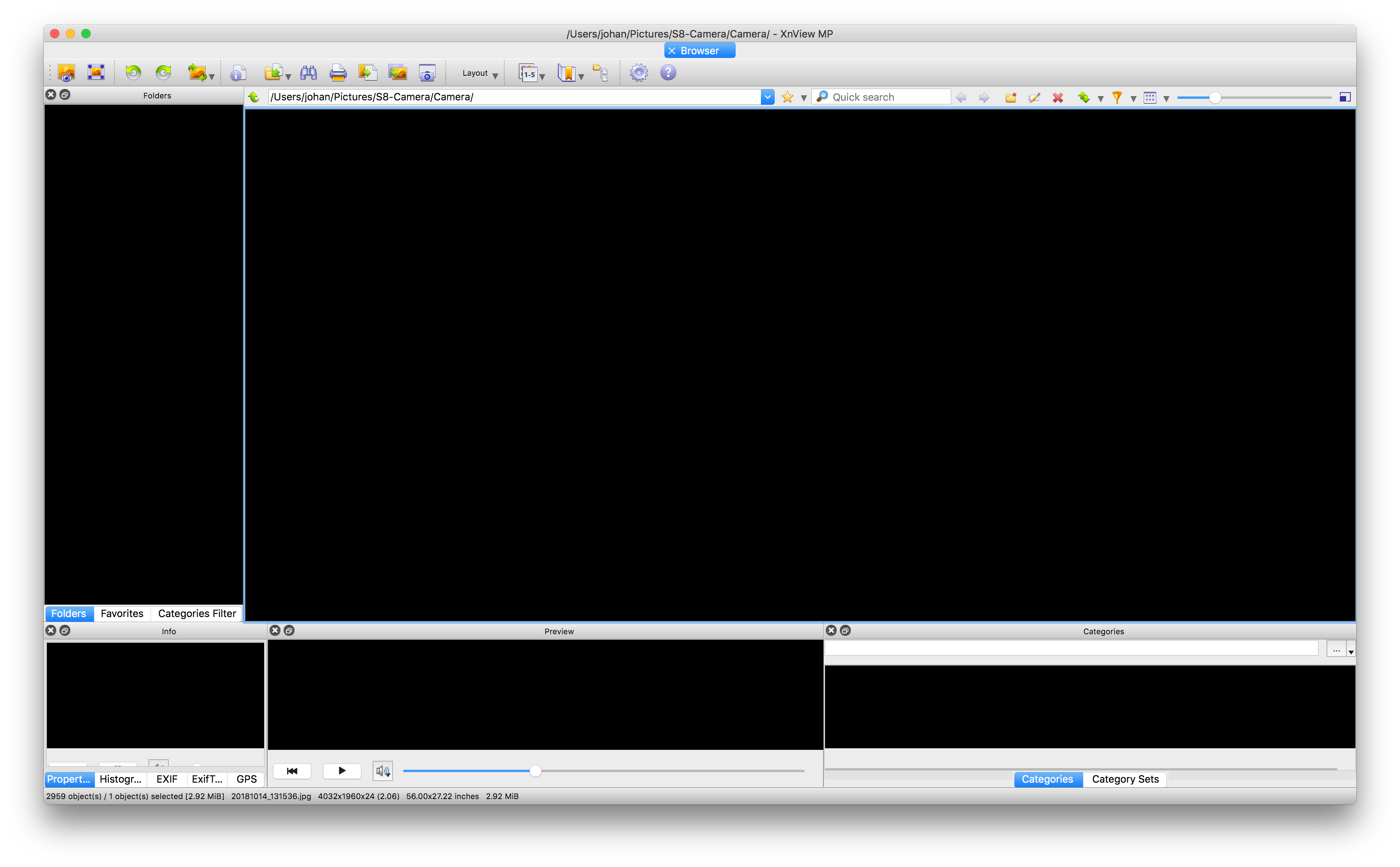Click the rename pencil icon
Viewport: 1400px width, 867px height.
(1034, 98)
